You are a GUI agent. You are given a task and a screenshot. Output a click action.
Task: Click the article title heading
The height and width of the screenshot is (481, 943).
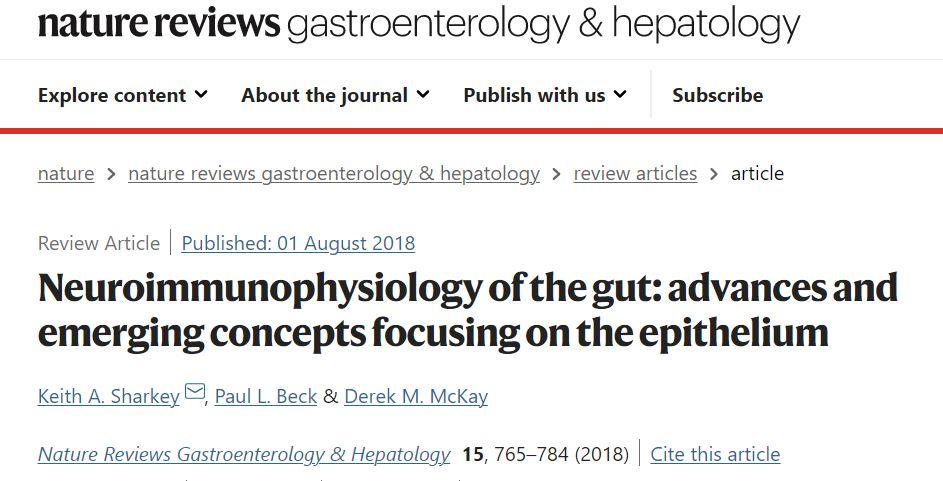click(467, 310)
